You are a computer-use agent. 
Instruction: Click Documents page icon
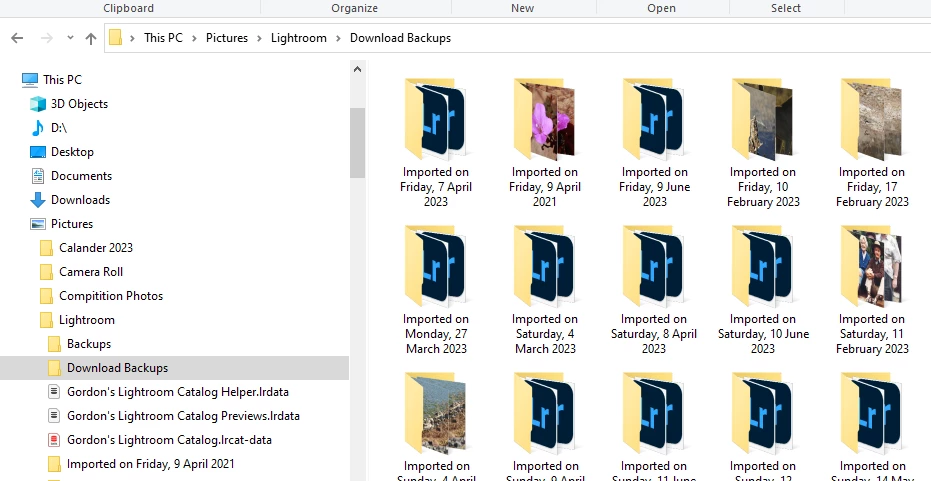tap(38, 176)
